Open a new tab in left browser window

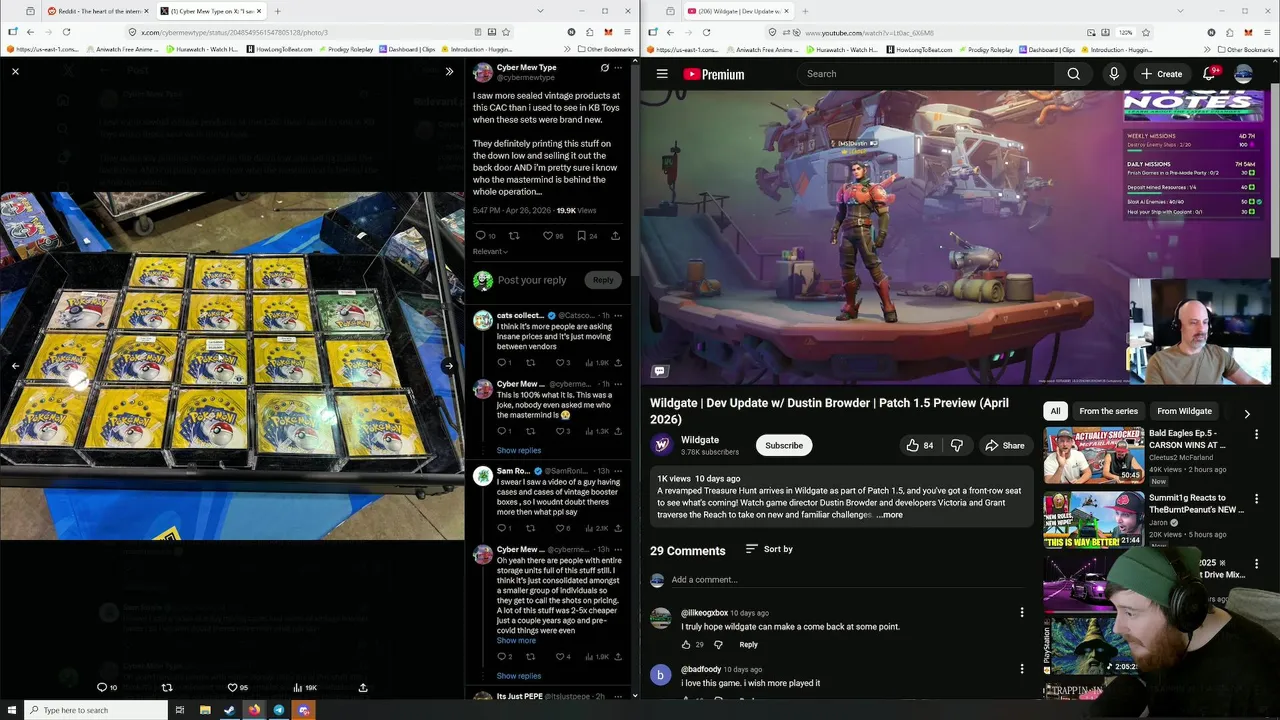point(279,11)
